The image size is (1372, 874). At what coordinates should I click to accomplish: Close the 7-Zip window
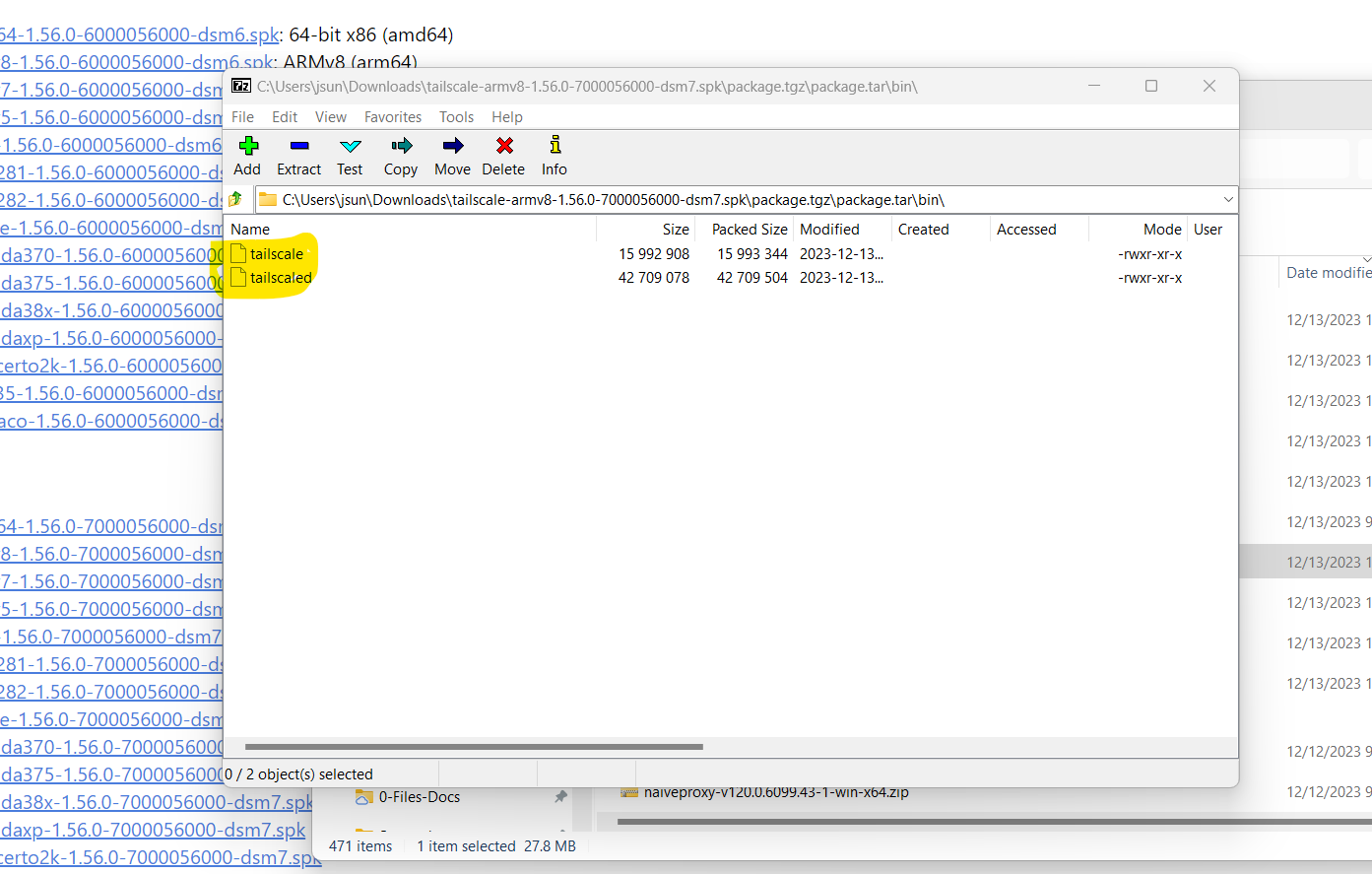[x=1209, y=86]
